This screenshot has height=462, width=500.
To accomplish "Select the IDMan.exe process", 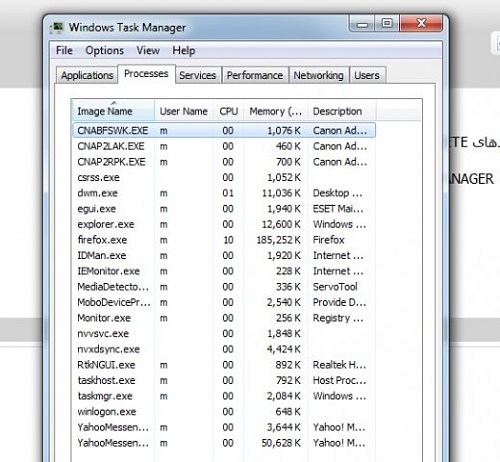I will pyautogui.click(x=224, y=255).
